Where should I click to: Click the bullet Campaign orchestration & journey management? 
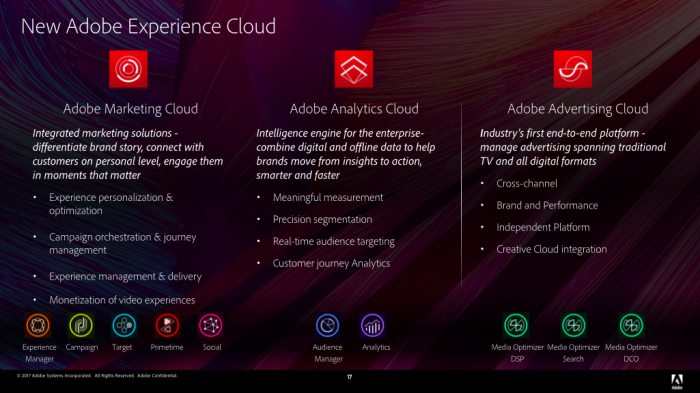(x=122, y=243)
